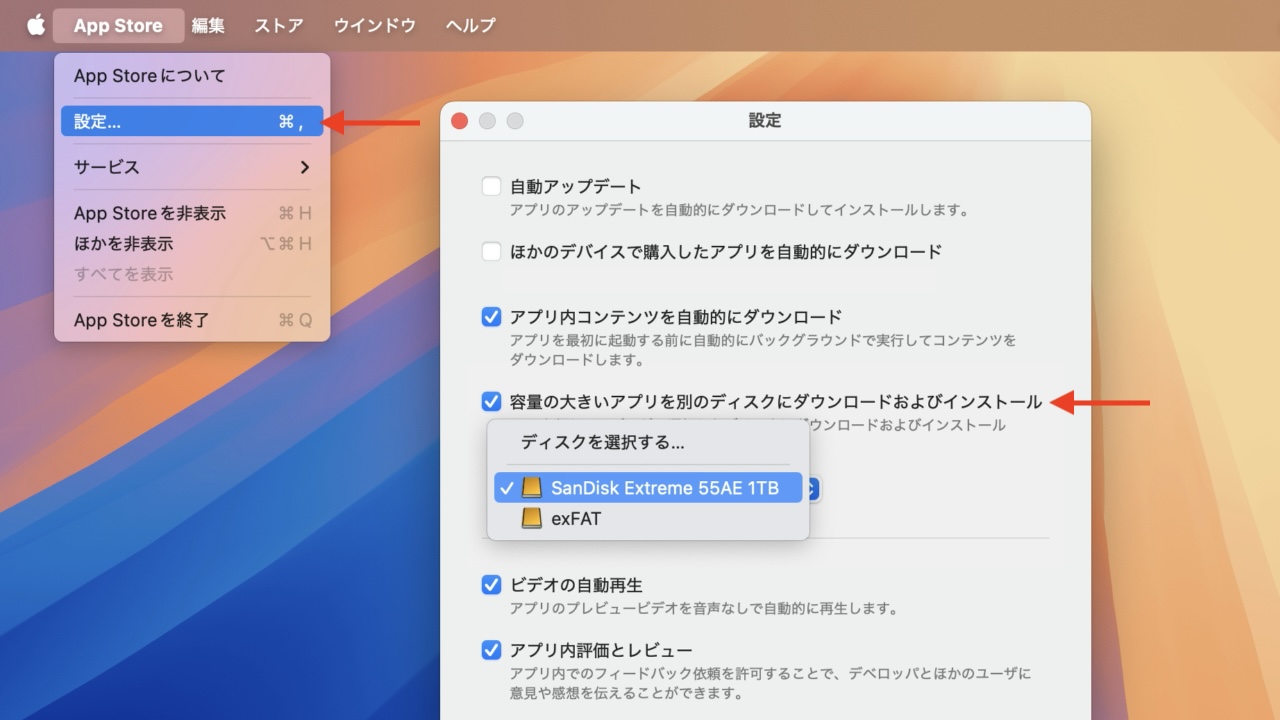This screenshot has width=1280, height=720.
Task: Enable 自動アップデート checkbox
Action: pyautogui.click(x=491, y=186)
